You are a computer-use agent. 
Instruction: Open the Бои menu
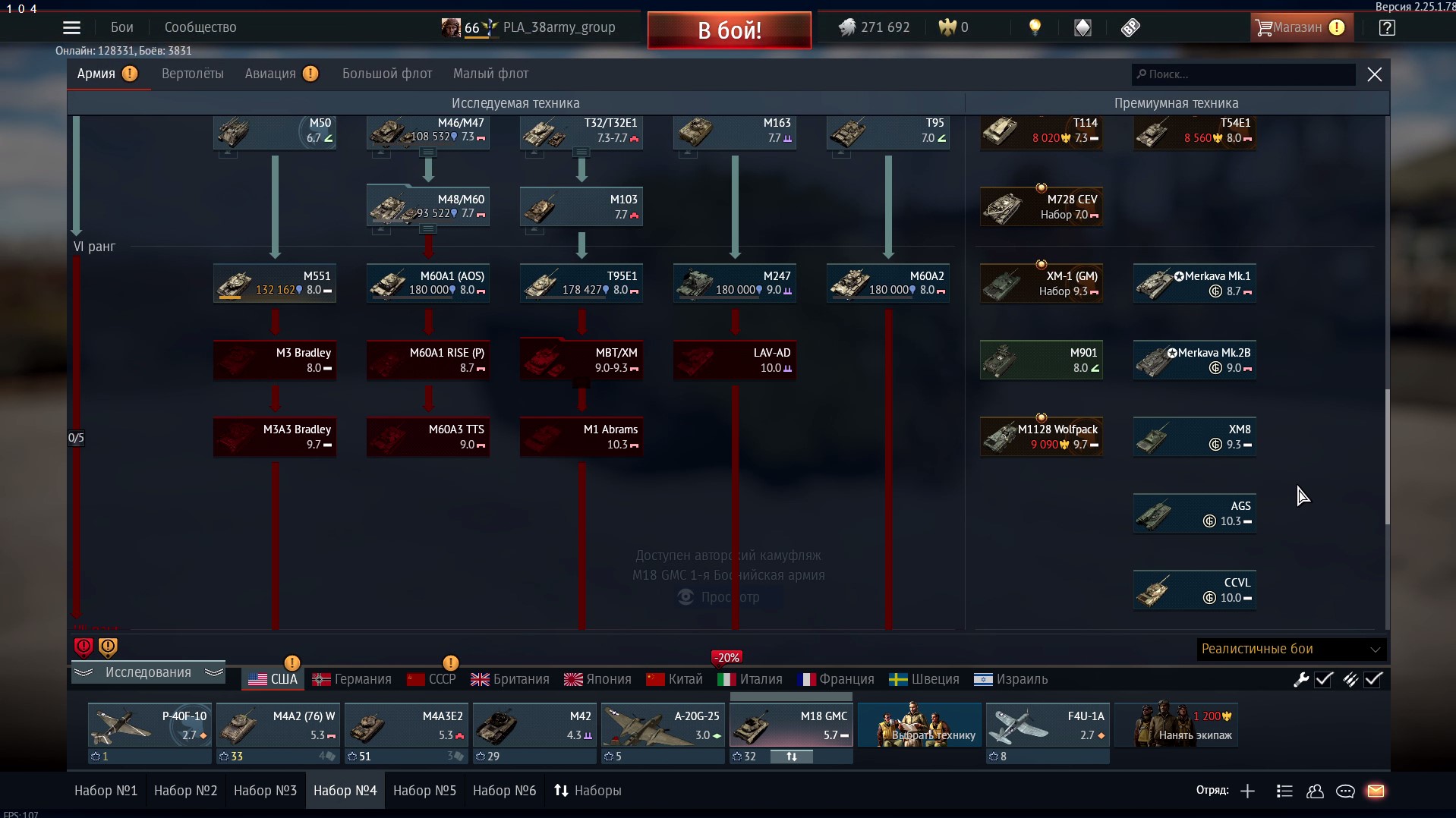(x=121, y=27)
